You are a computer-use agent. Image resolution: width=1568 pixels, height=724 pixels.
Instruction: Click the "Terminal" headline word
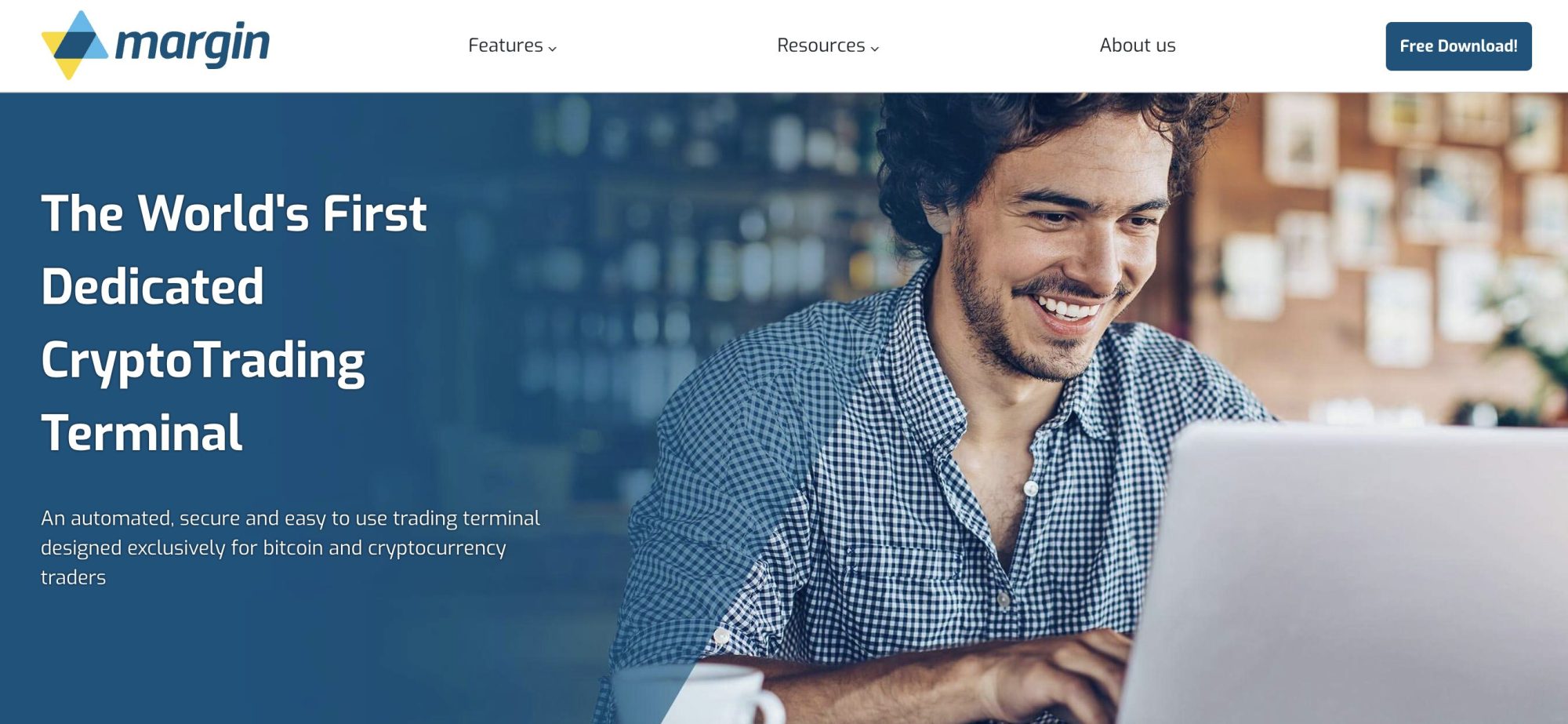pos(142,432)
